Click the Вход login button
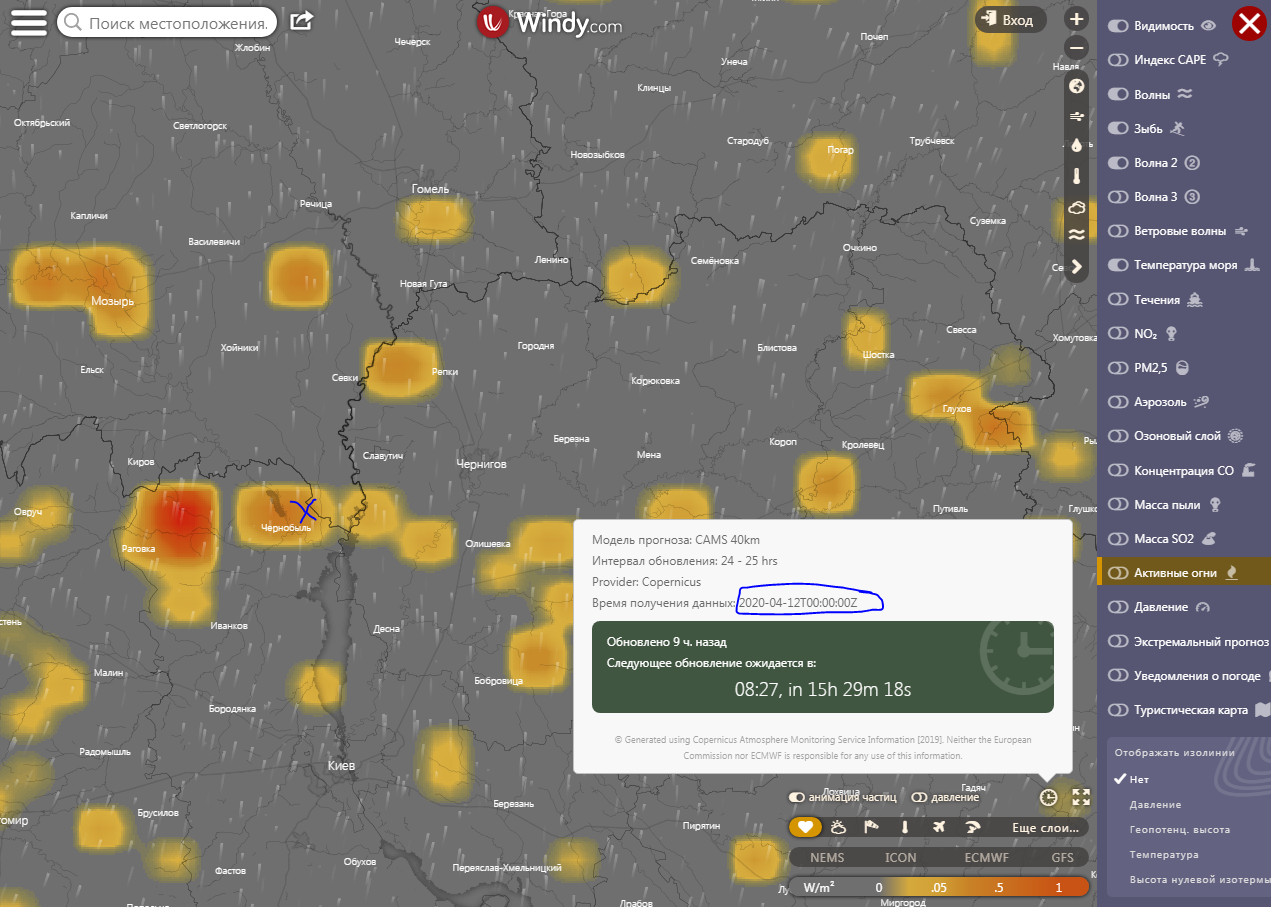 pos(1010,20)
